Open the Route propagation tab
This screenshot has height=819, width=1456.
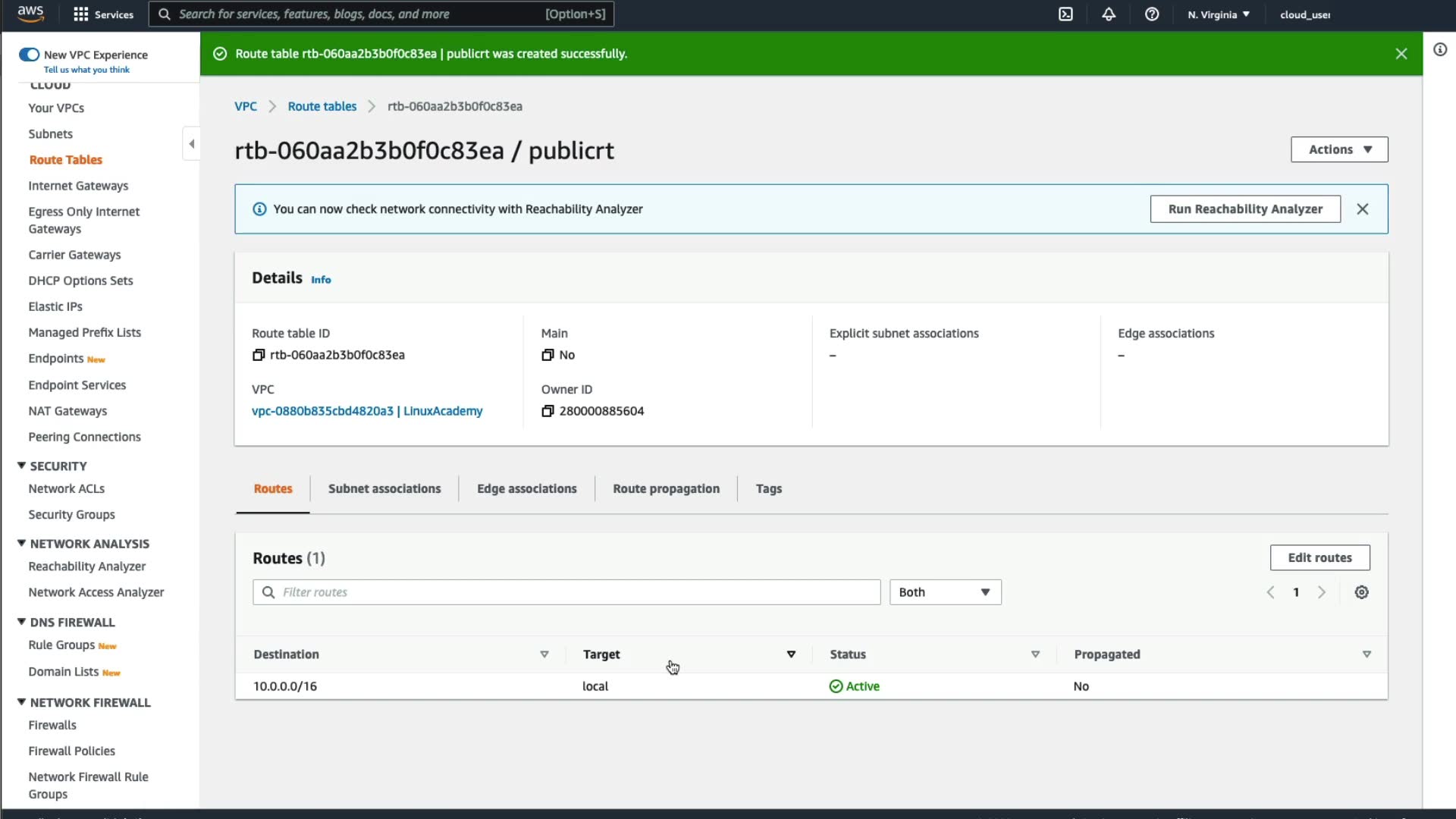pos(666,489)
